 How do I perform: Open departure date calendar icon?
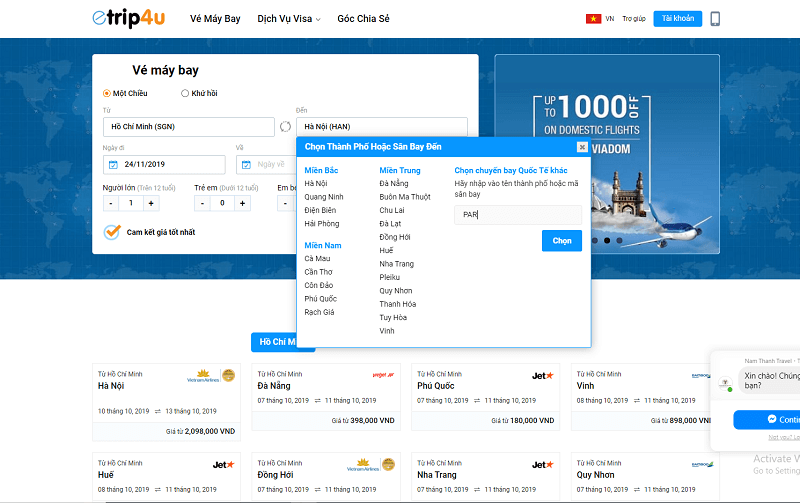pyautogui.click(x=113, y=164)
